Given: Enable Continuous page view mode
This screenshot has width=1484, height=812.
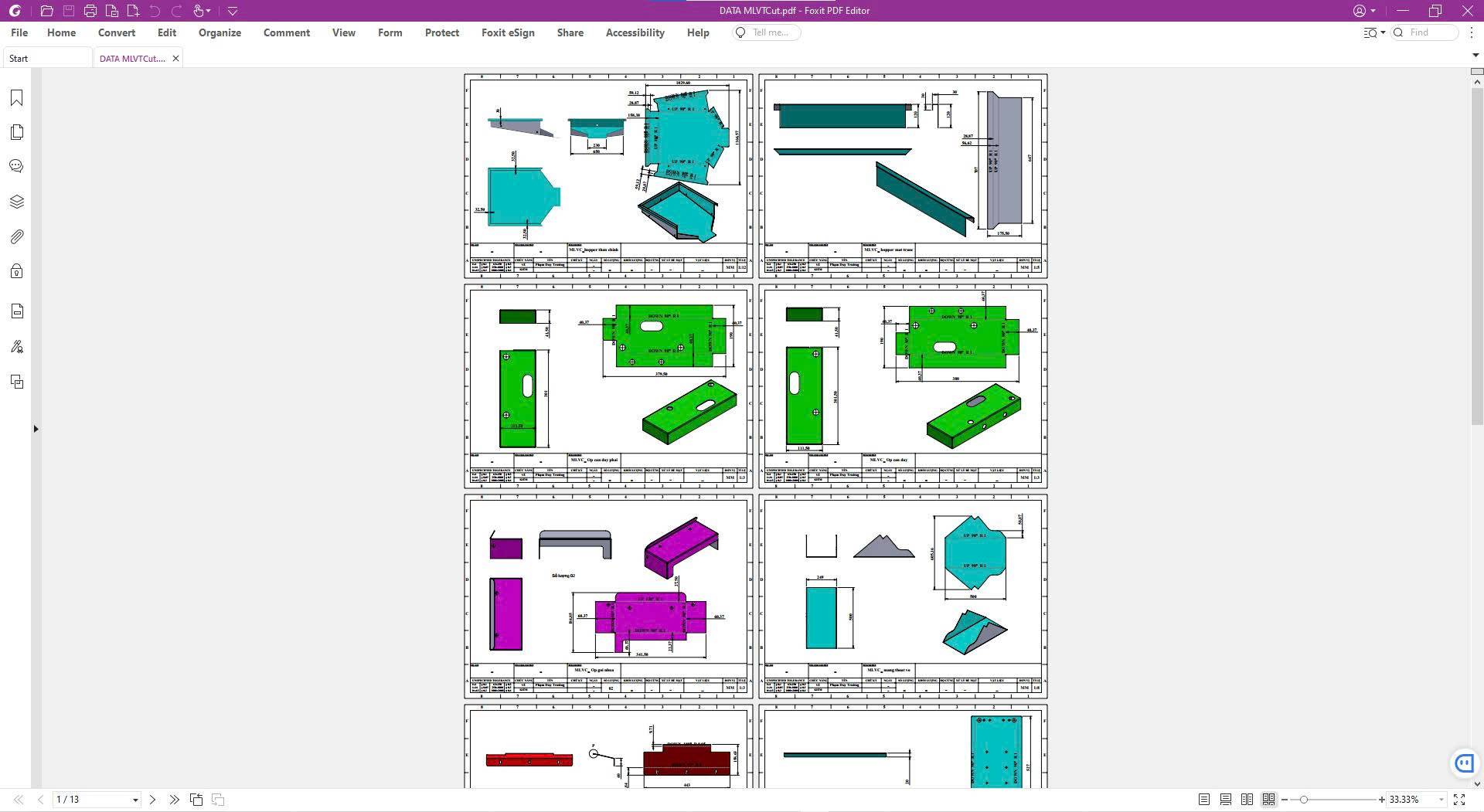Looking at the screenshot, I should click(1225, 800).
